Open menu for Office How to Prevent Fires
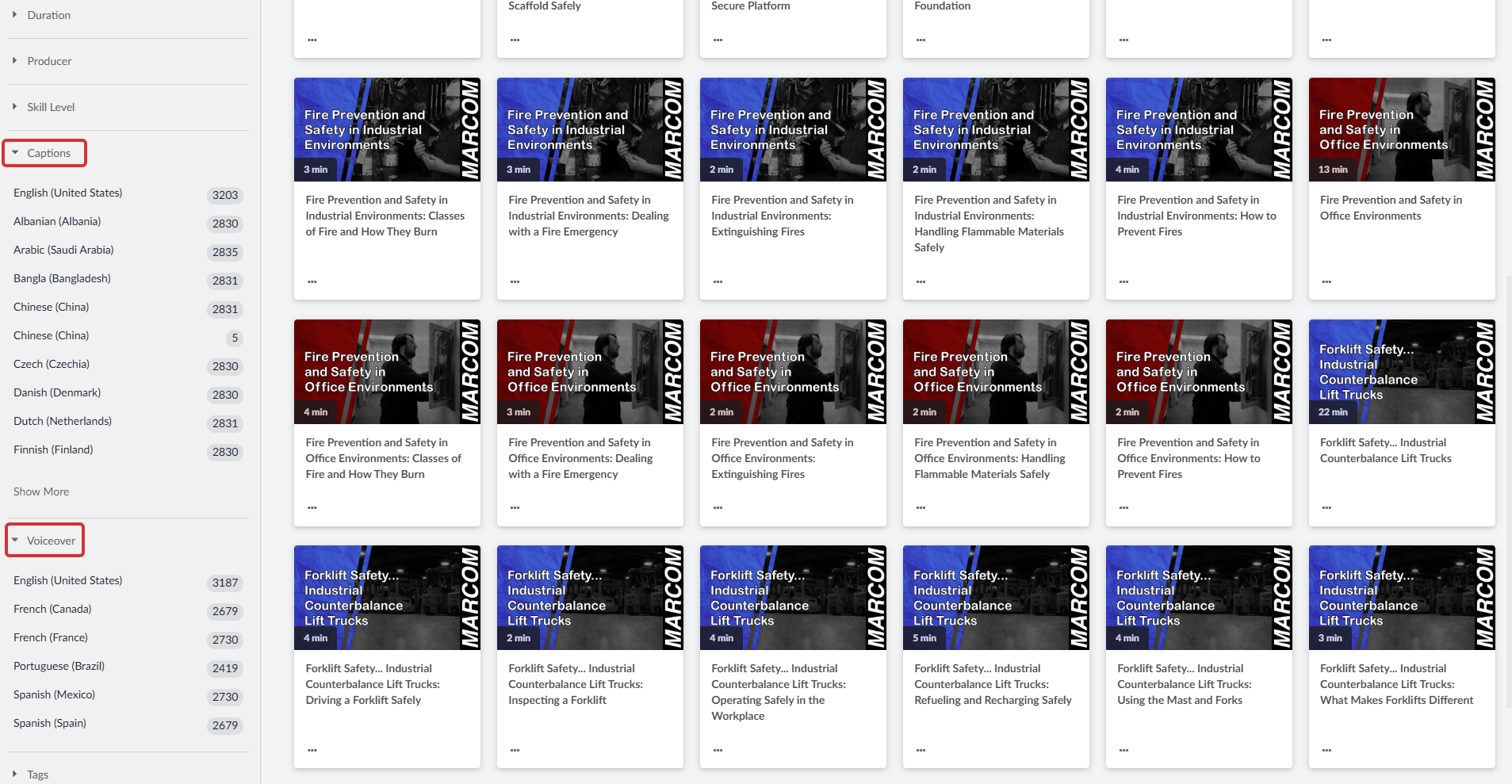1512x784 pixels. pos(1124,507)
